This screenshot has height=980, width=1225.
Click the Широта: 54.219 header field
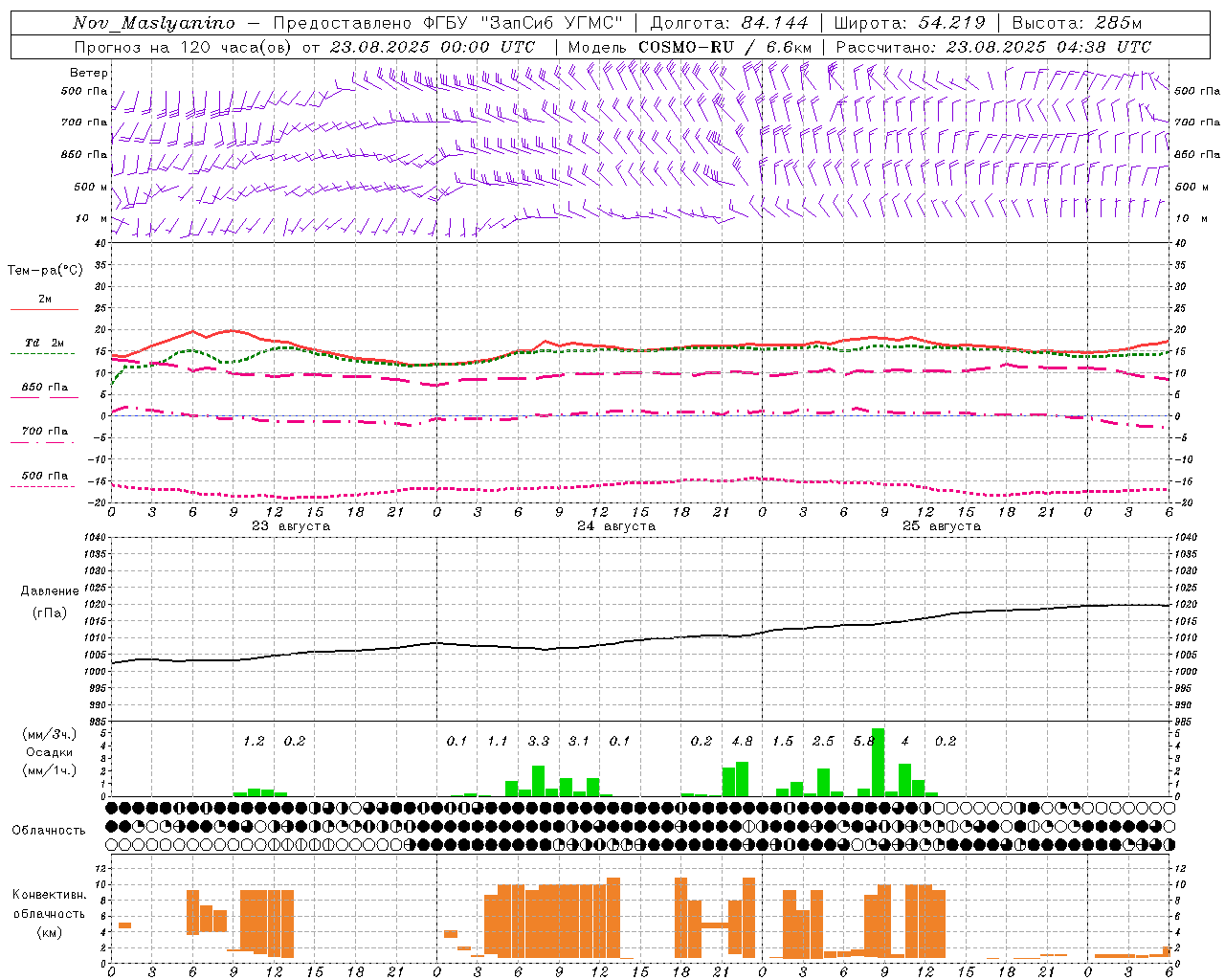pos(910,23)
